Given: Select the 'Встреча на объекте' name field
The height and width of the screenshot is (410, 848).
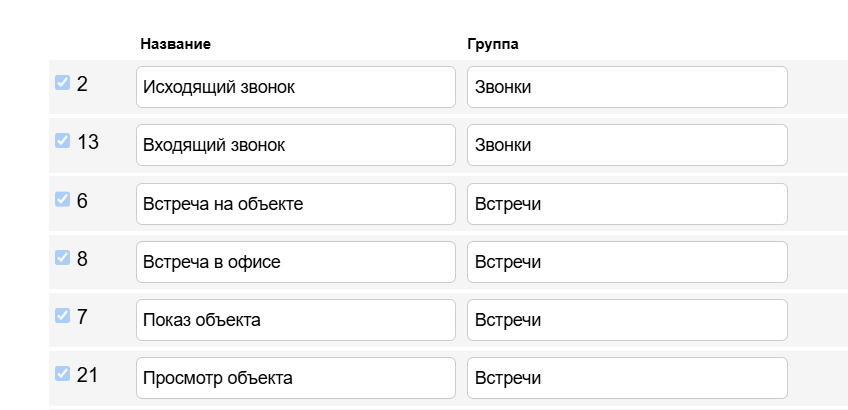Looking at the screenshot, I should (295, 204).
